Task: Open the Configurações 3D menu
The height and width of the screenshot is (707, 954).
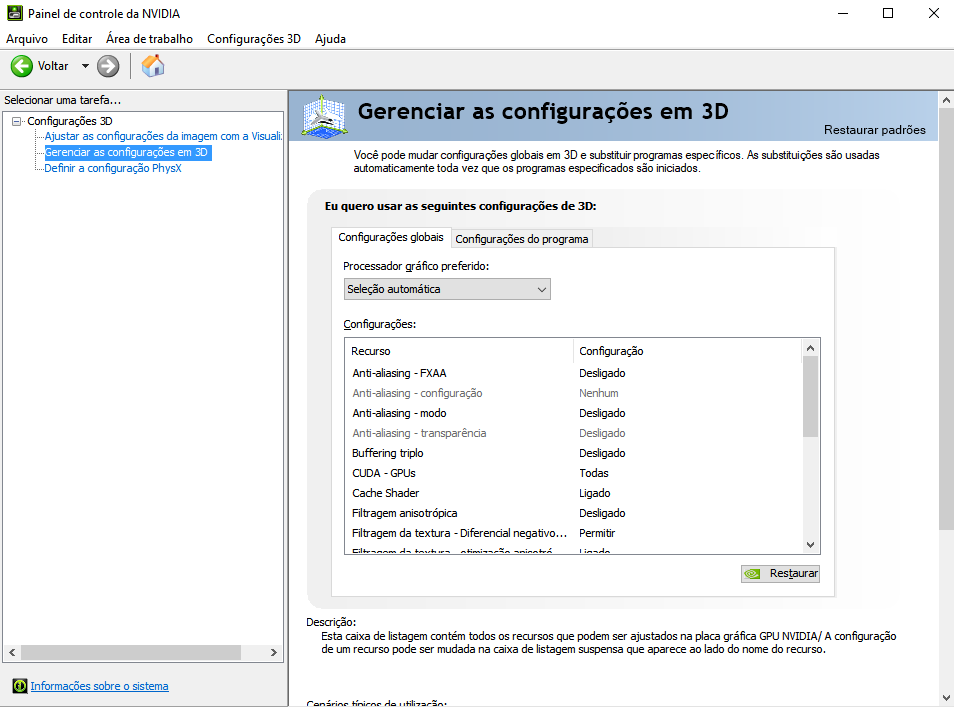Action: (254, 38)
